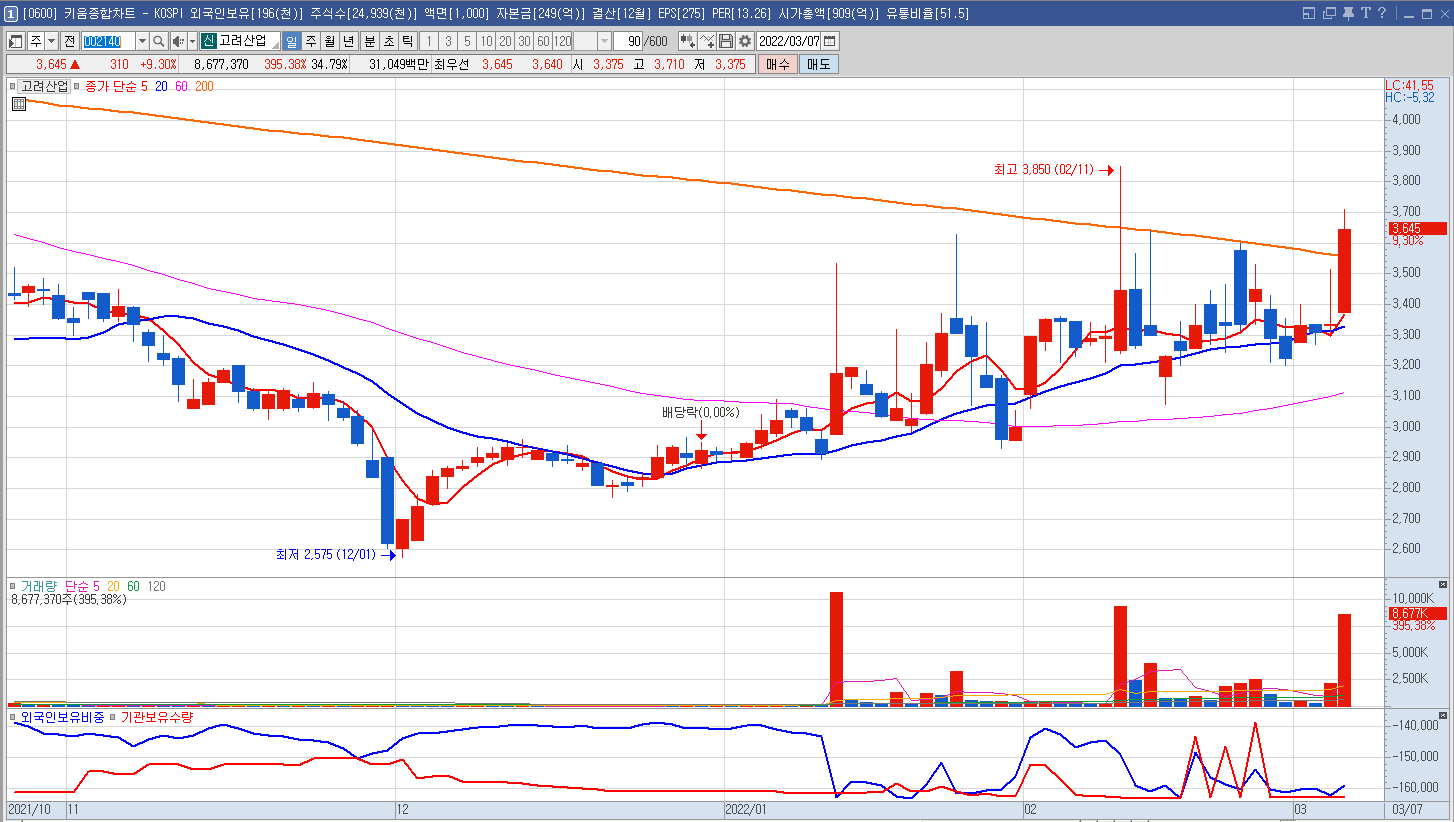Click the screen number 1 badge
Screen dimensions: 1454x822
click(x=10, y=13)
